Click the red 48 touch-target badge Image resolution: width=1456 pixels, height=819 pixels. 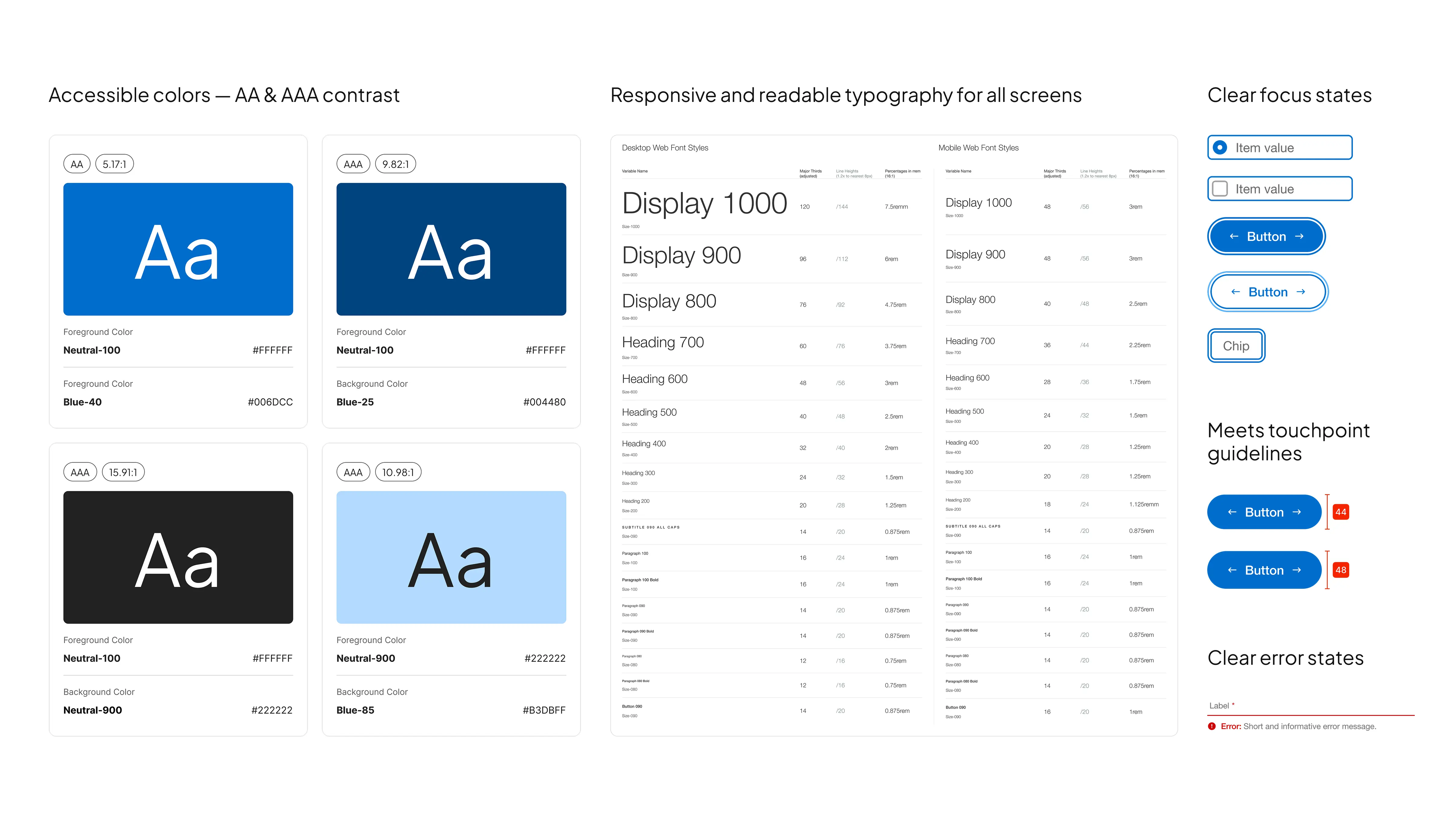pyautogui.click(x=1341, y=570)
